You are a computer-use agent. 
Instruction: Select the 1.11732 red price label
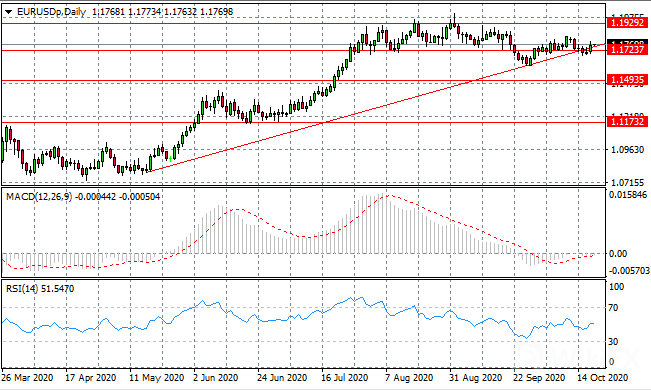(627, 121)
